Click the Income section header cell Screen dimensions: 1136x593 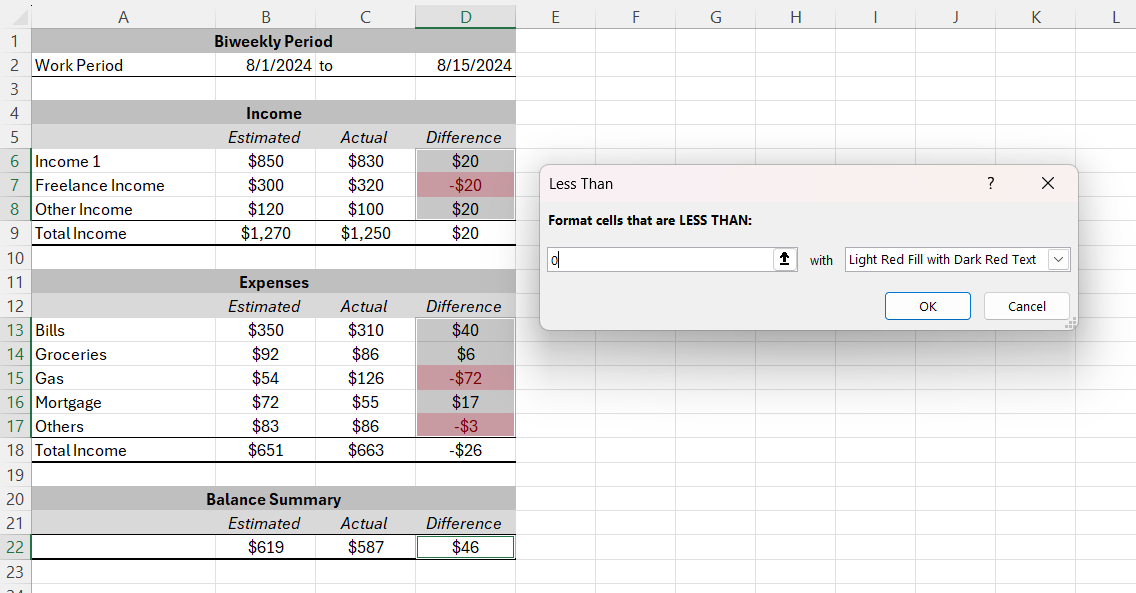(x=273, y=113)
